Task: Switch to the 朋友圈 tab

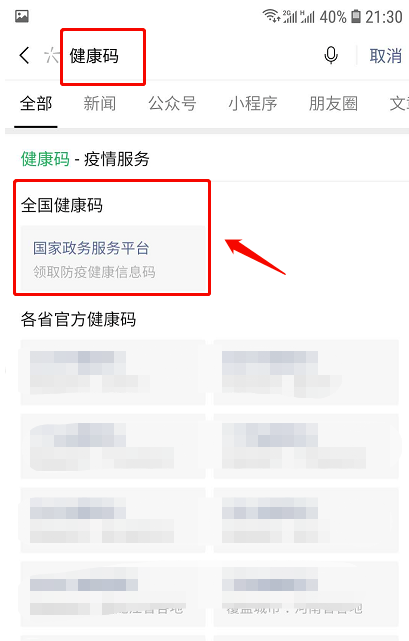Action: [x=333, y=103]
